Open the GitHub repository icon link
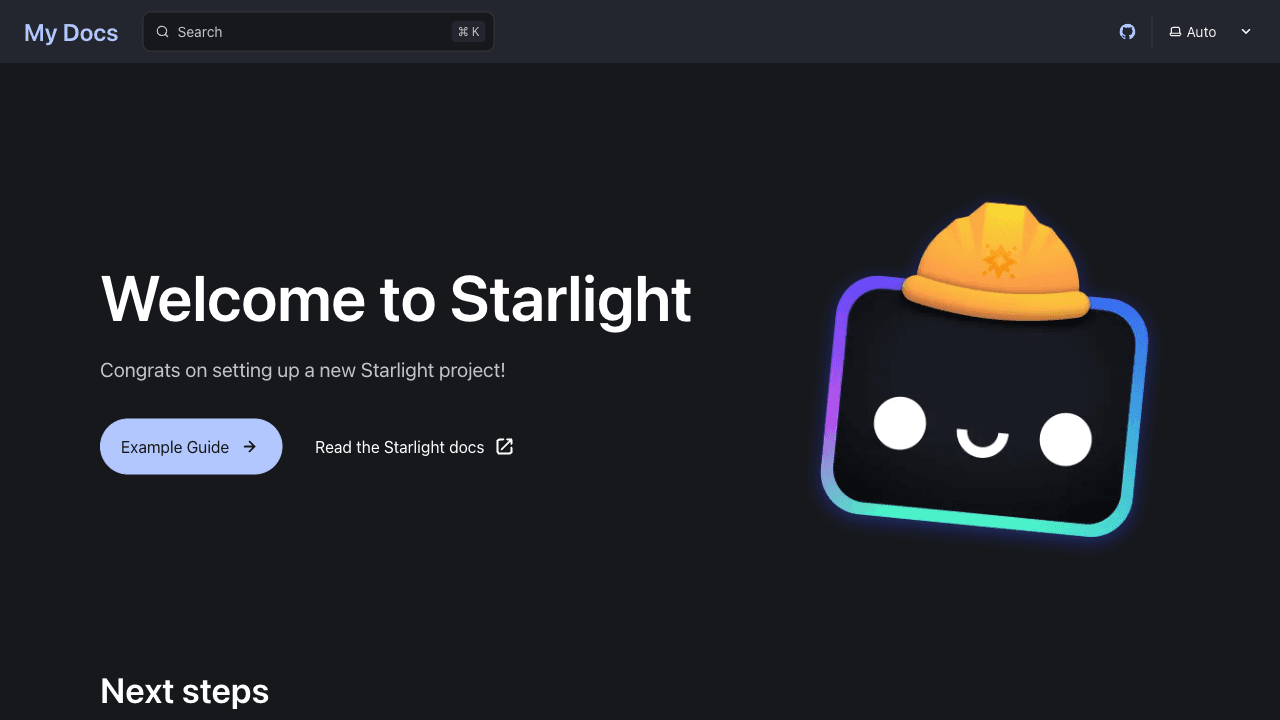Screen dimensions: 1280x720 [x=1127, y=32]
